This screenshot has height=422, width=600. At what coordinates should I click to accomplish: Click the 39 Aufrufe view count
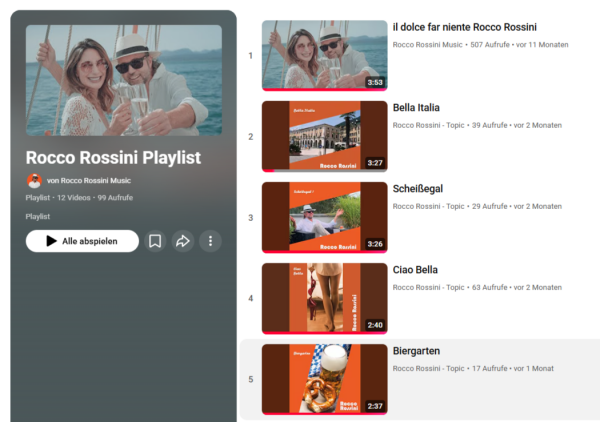tap(489, 125)
